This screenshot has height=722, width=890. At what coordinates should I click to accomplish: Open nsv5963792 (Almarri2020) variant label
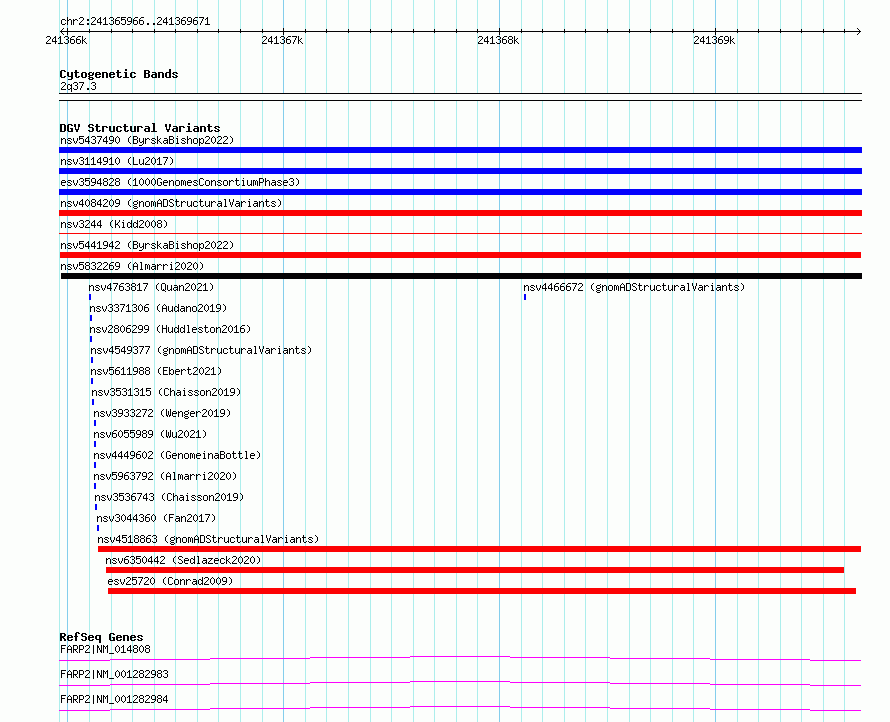165,476
